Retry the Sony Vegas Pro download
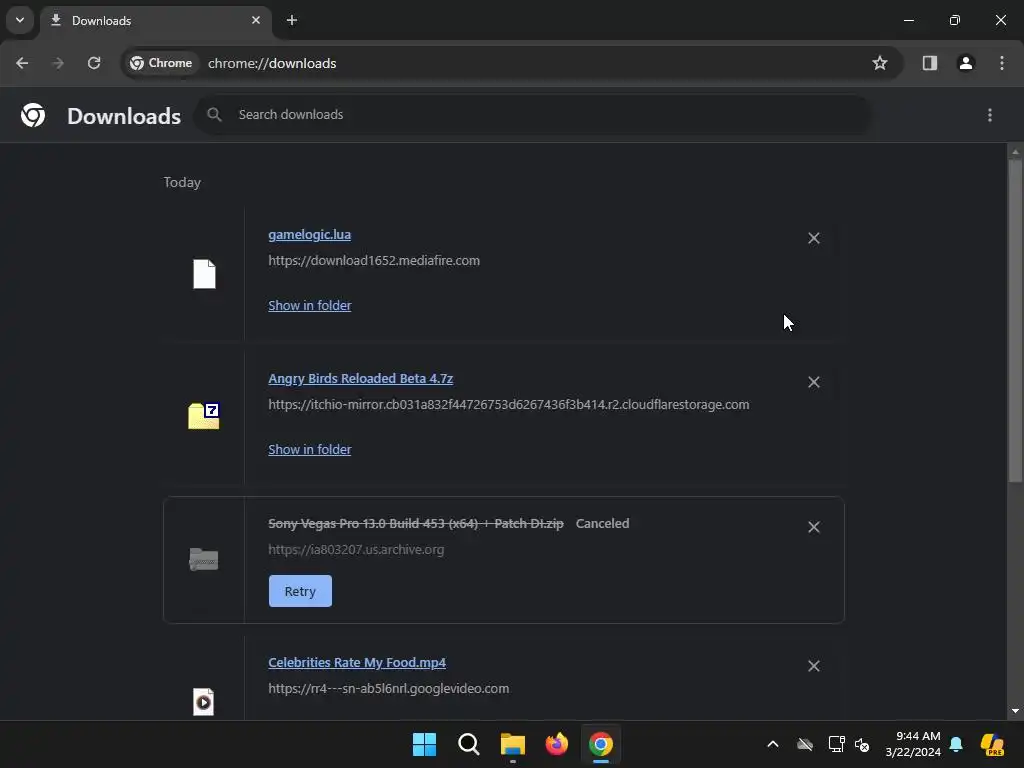 click(300, 591)
